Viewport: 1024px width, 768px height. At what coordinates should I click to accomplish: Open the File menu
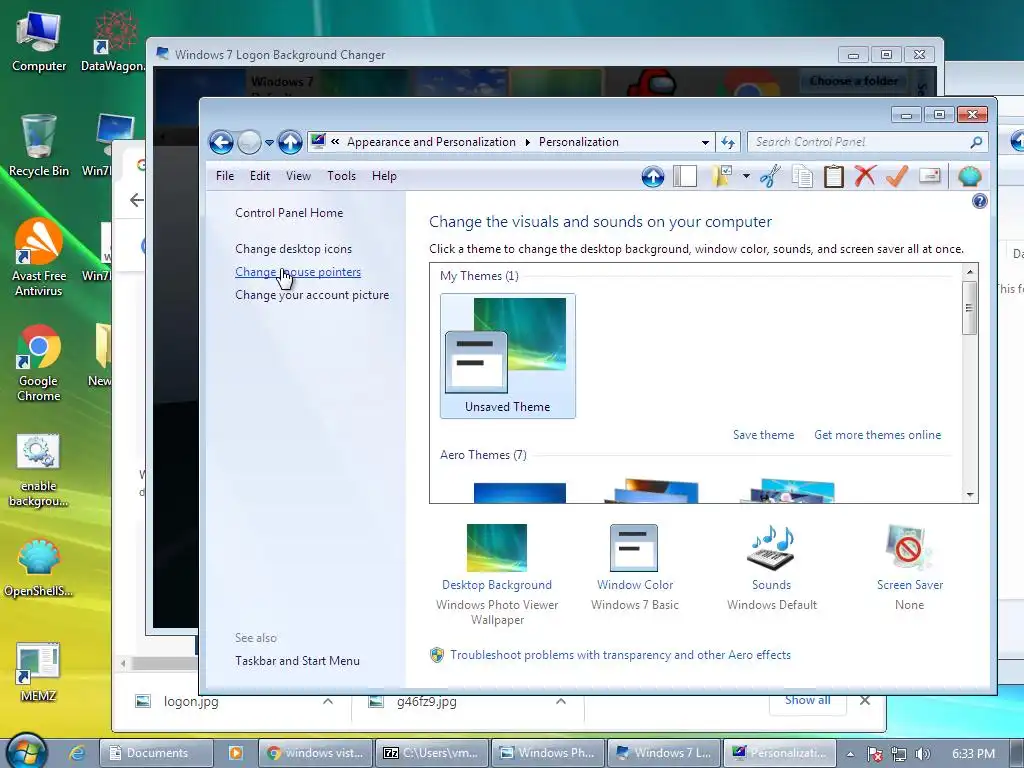point(225,176)
